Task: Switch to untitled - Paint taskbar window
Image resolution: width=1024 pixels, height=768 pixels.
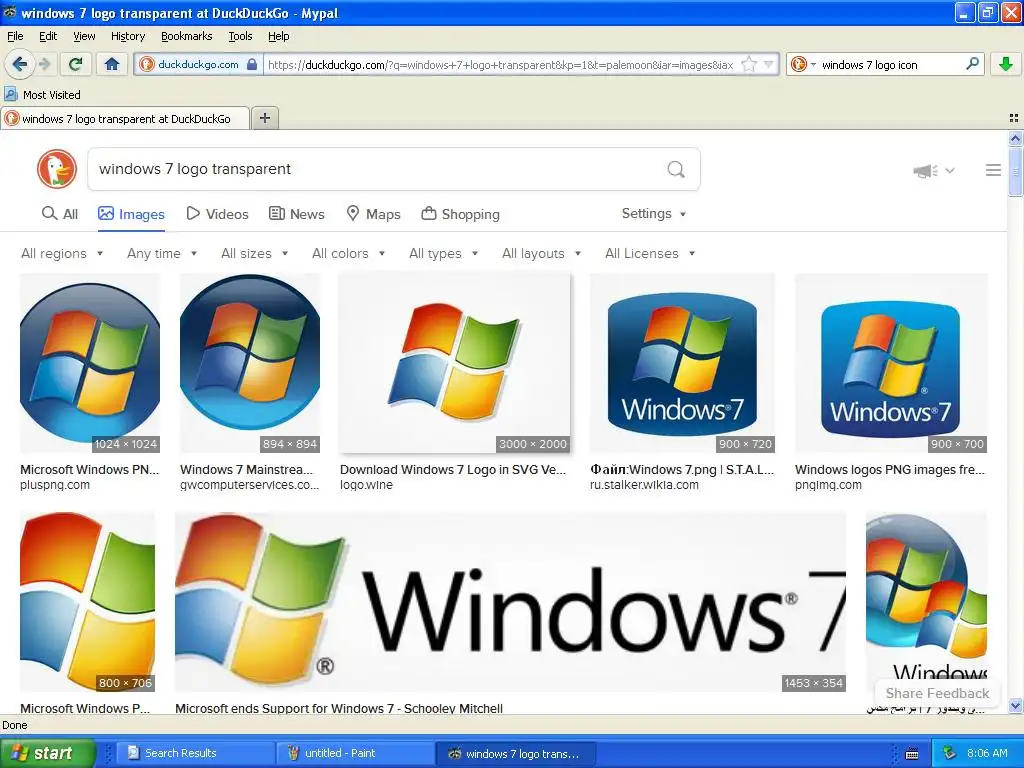Action: 355,753
